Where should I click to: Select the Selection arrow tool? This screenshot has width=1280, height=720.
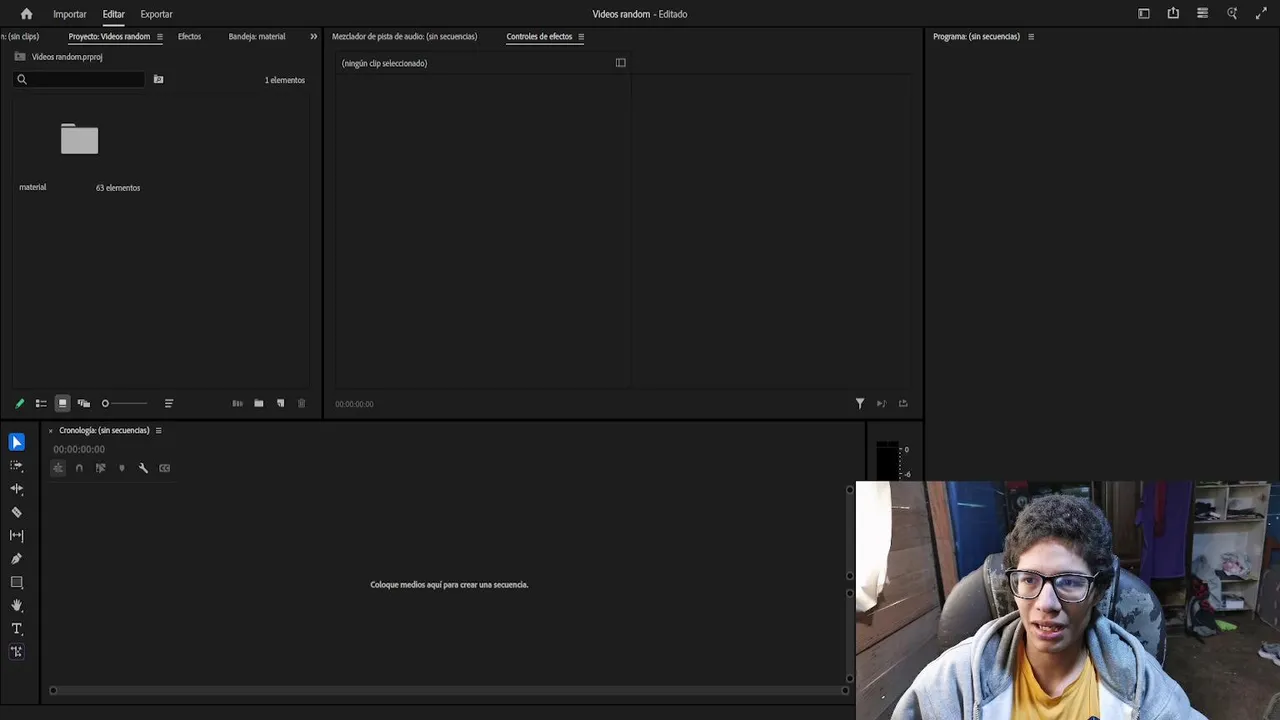tap(16, 442)
